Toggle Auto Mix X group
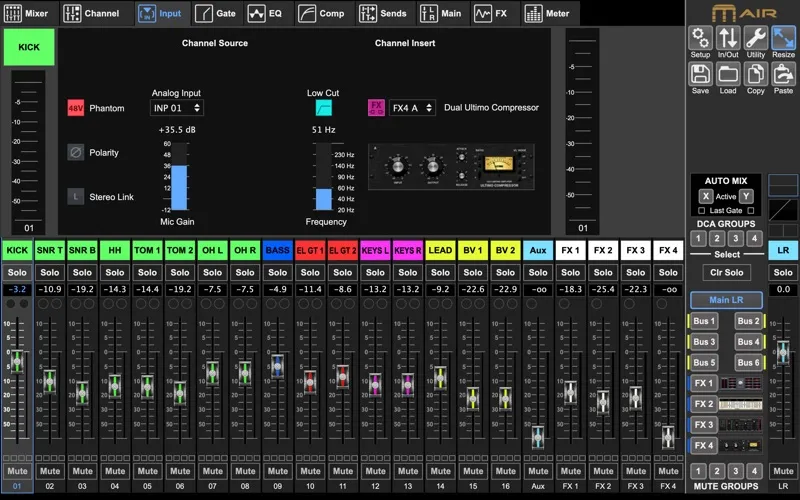The width and height of the screenshot is (800, 500). 706,196
